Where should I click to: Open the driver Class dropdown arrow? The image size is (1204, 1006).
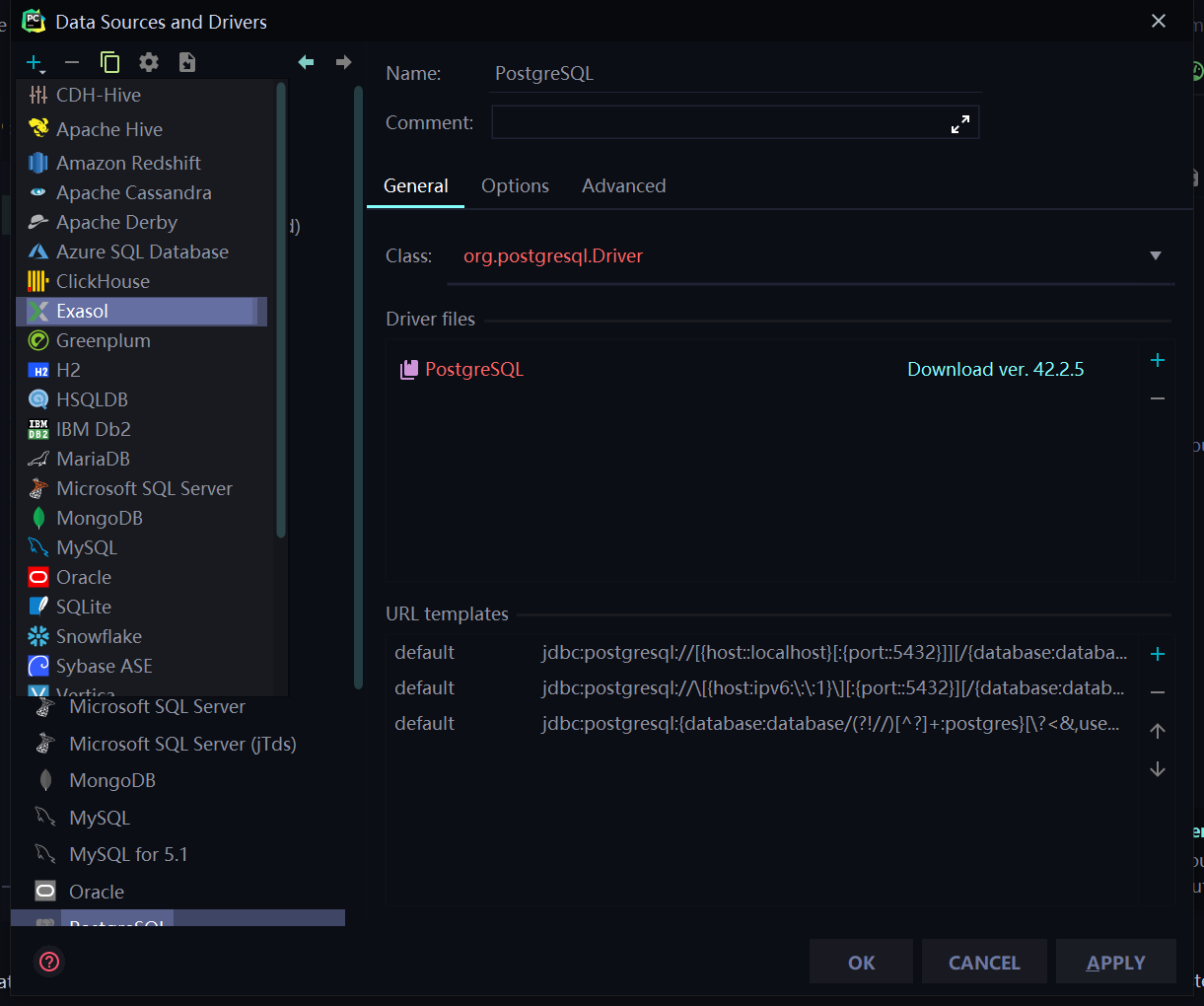[1156, 256]
